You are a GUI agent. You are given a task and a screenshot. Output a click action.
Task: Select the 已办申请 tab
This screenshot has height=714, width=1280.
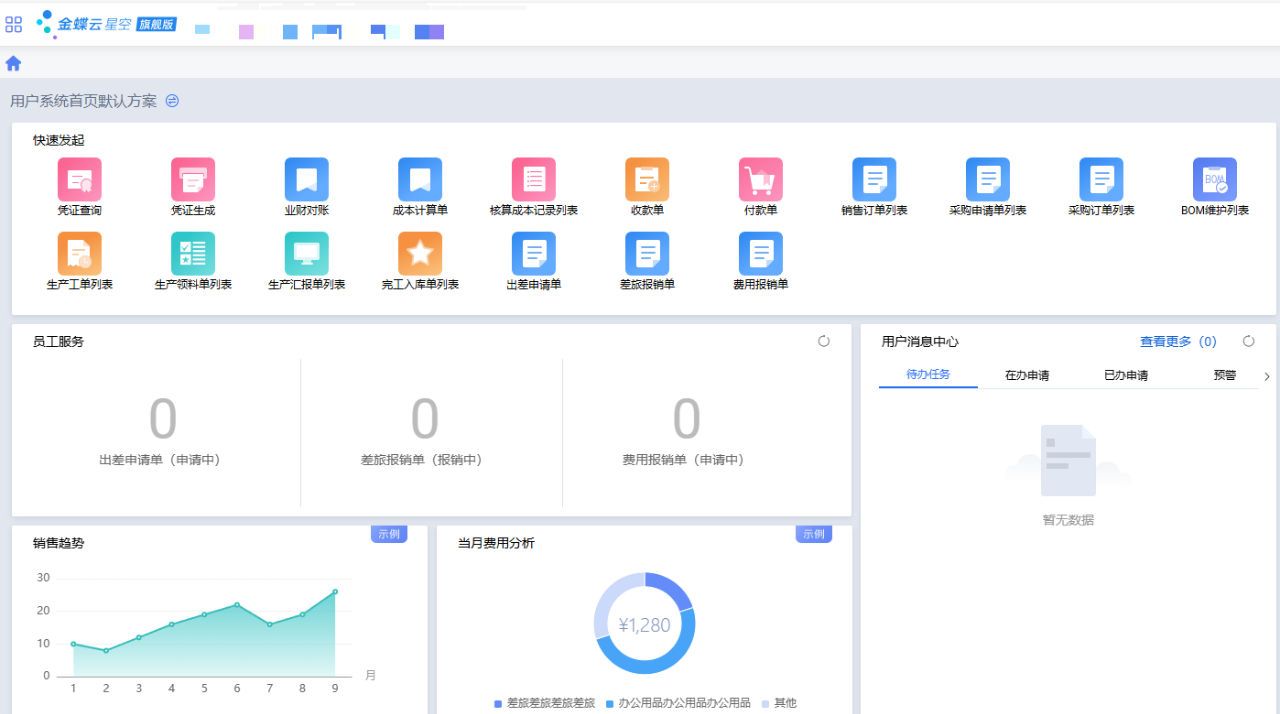point(1125,376)
